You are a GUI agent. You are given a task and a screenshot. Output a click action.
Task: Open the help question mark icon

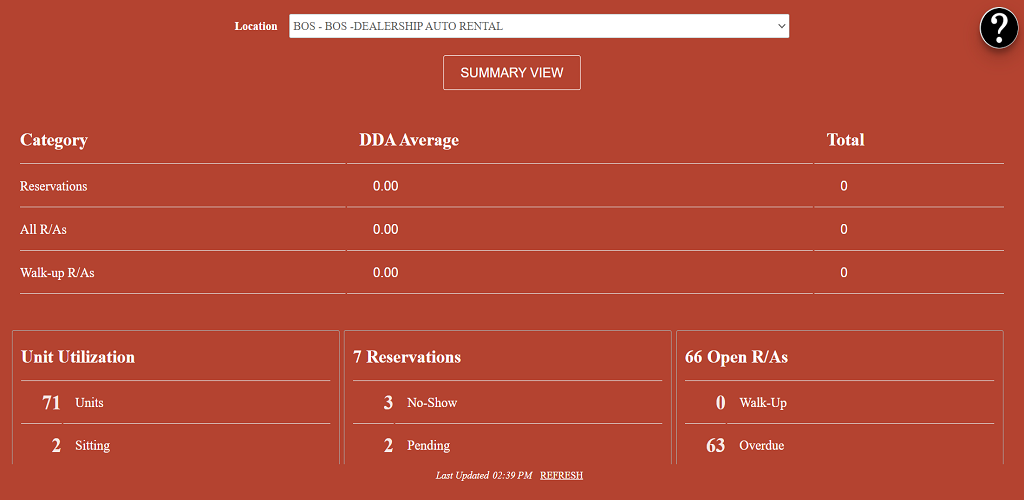click(999, 27)
